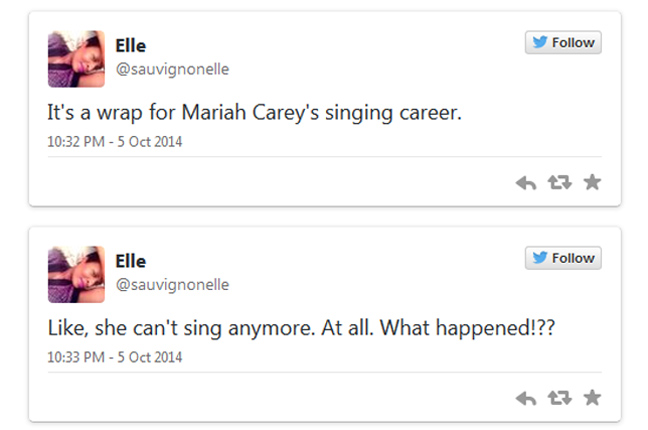This screenshot has height=430, width=648.
Task: Open @sauvignonelle handle in the first tweet
Action: [x=173, y=69]
